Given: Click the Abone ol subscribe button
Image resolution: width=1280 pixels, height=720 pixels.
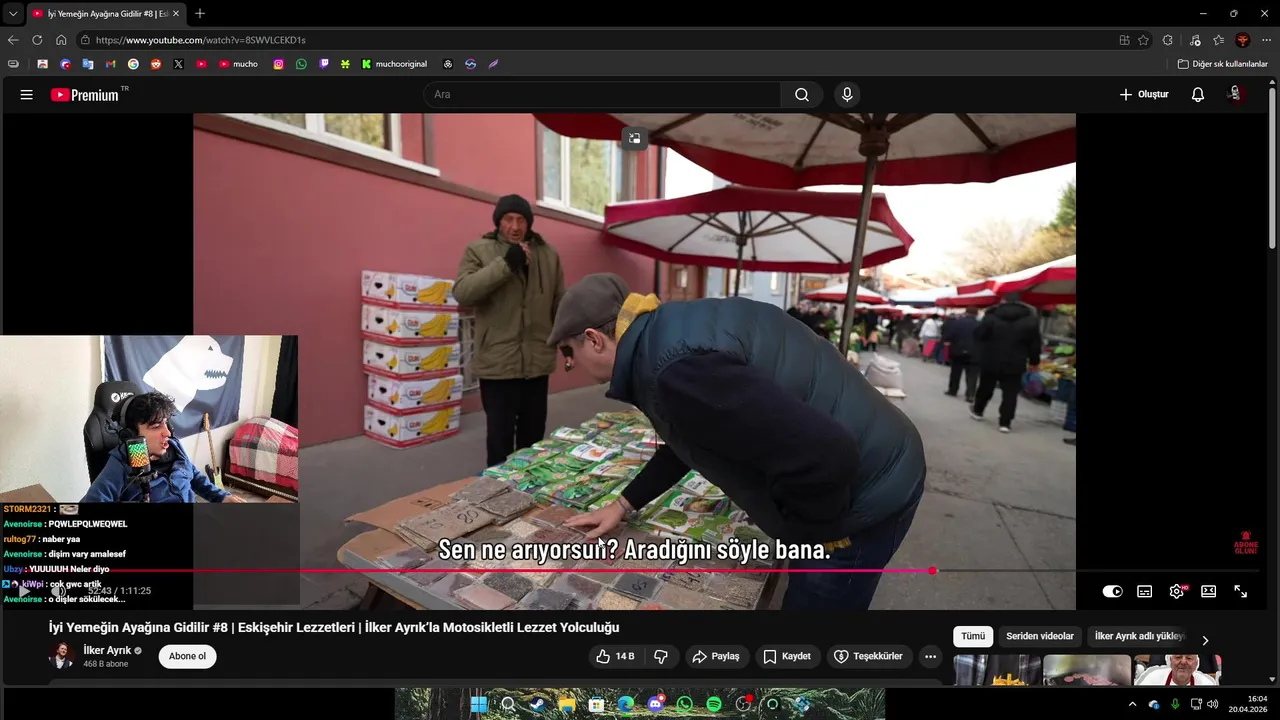Looking at the screenshot, I should tap(188, 656).
